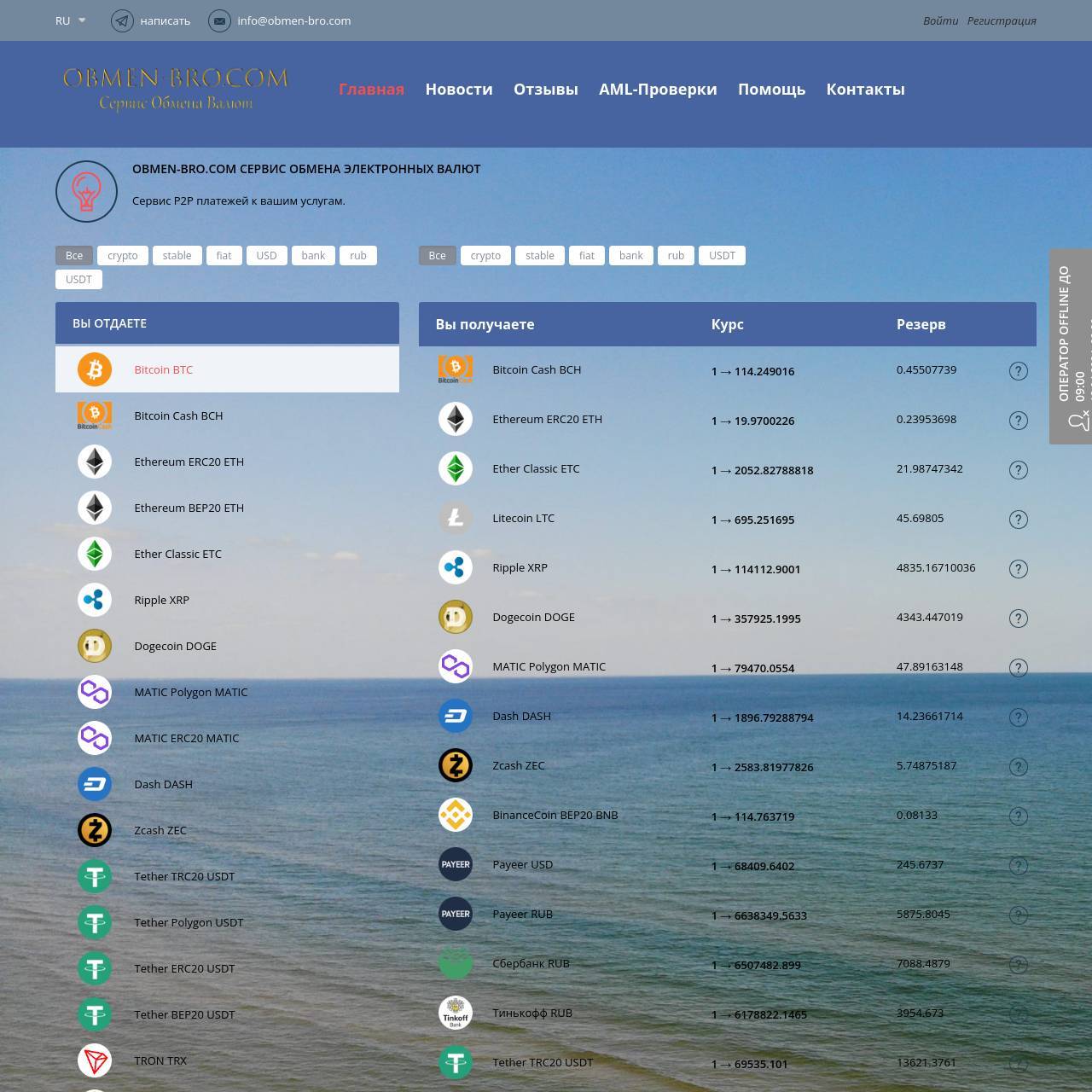This screenshot has width=1092, height=1092.
Task: Open the AML-Проверки menu item
Action: coord(658,89)
